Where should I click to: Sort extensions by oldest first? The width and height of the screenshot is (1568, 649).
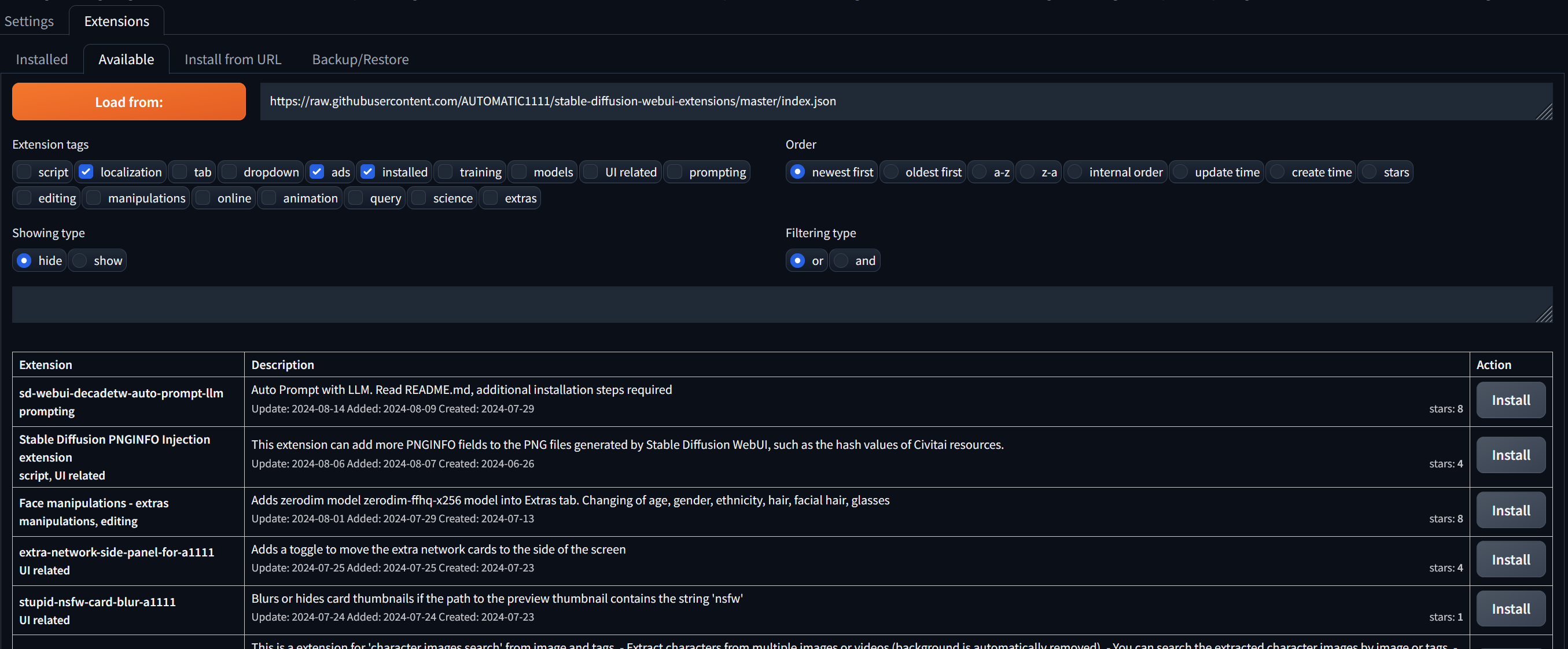891,172
